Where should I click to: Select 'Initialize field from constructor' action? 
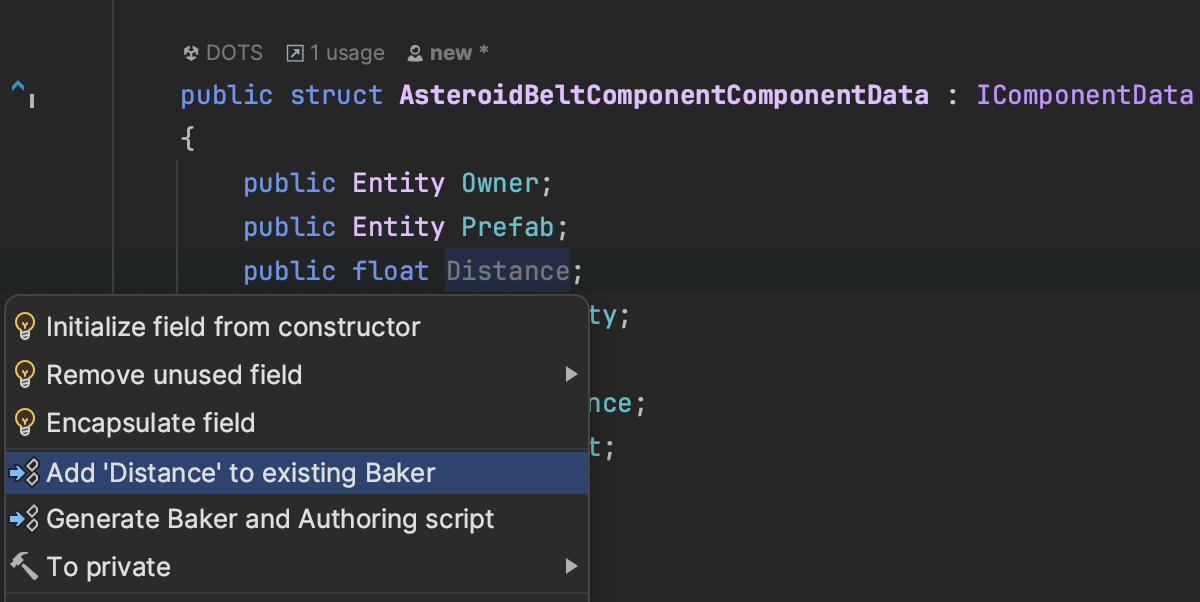(233, 327)
